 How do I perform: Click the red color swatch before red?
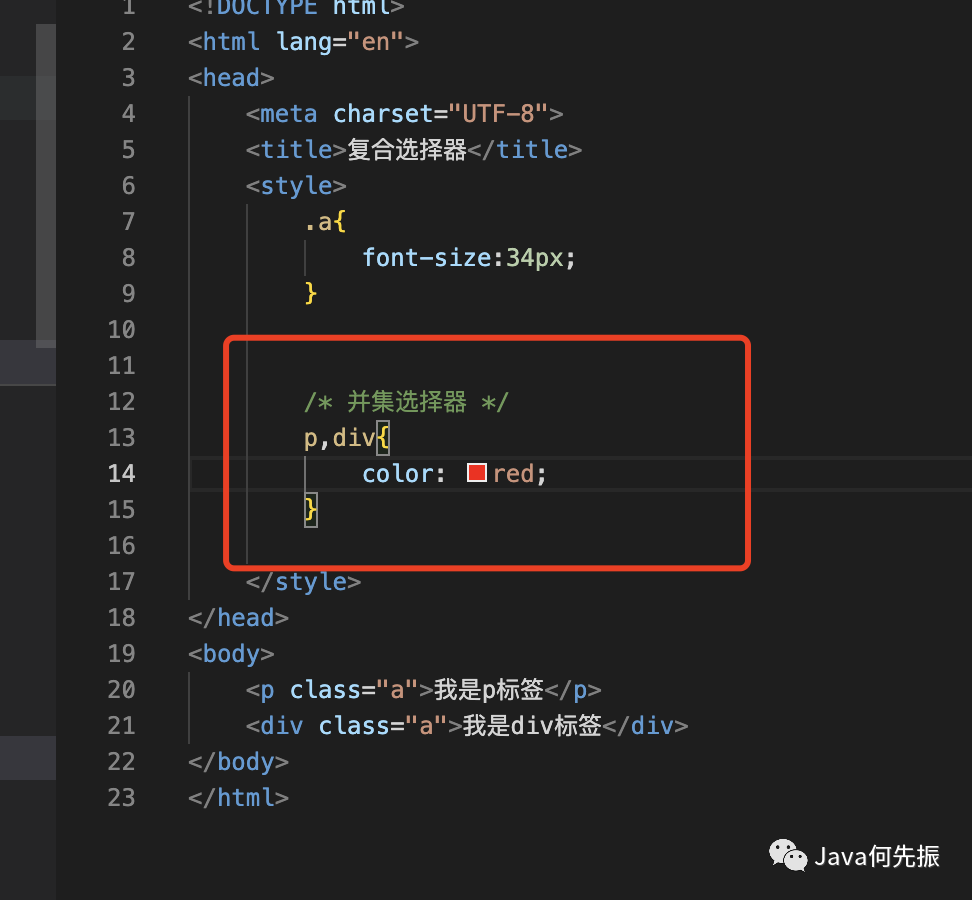point(477,473)
